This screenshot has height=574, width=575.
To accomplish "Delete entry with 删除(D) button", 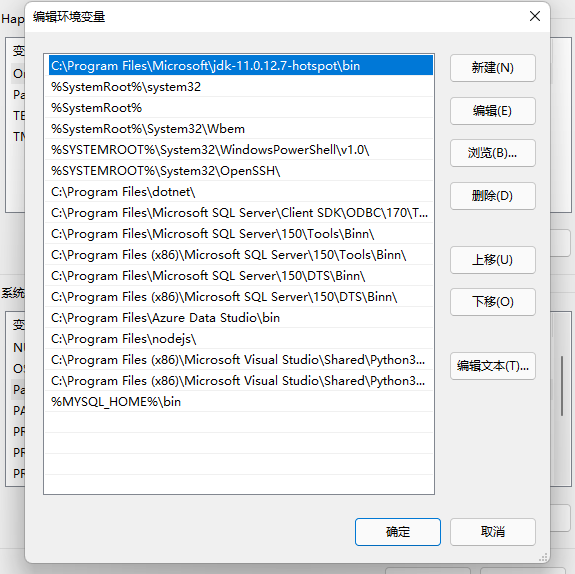I will coord(492,196).
